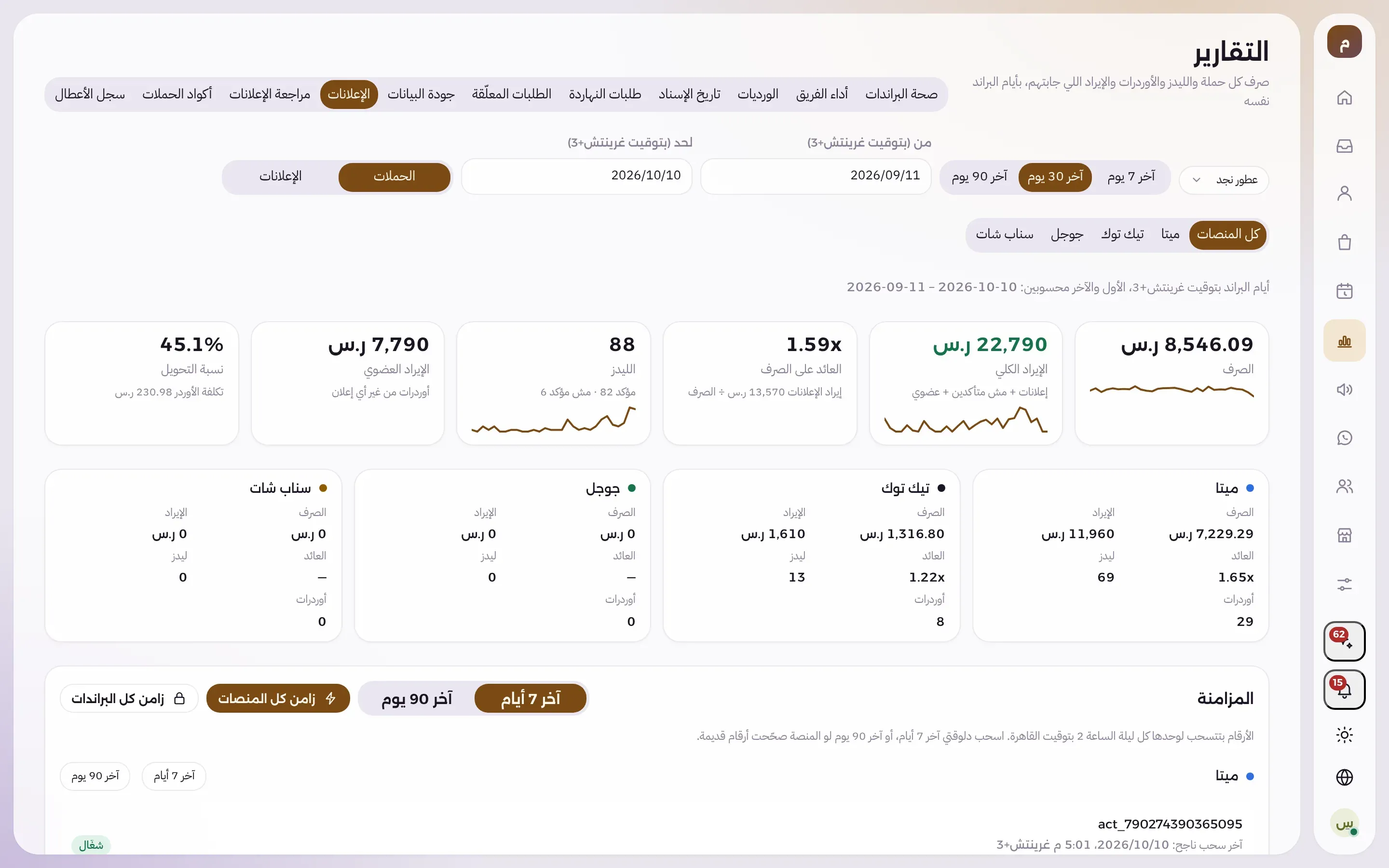The width and height of the screenshot is (1389, 868).
Task: Toggle the sun theme icon
Action: (x=1344, y=735)
